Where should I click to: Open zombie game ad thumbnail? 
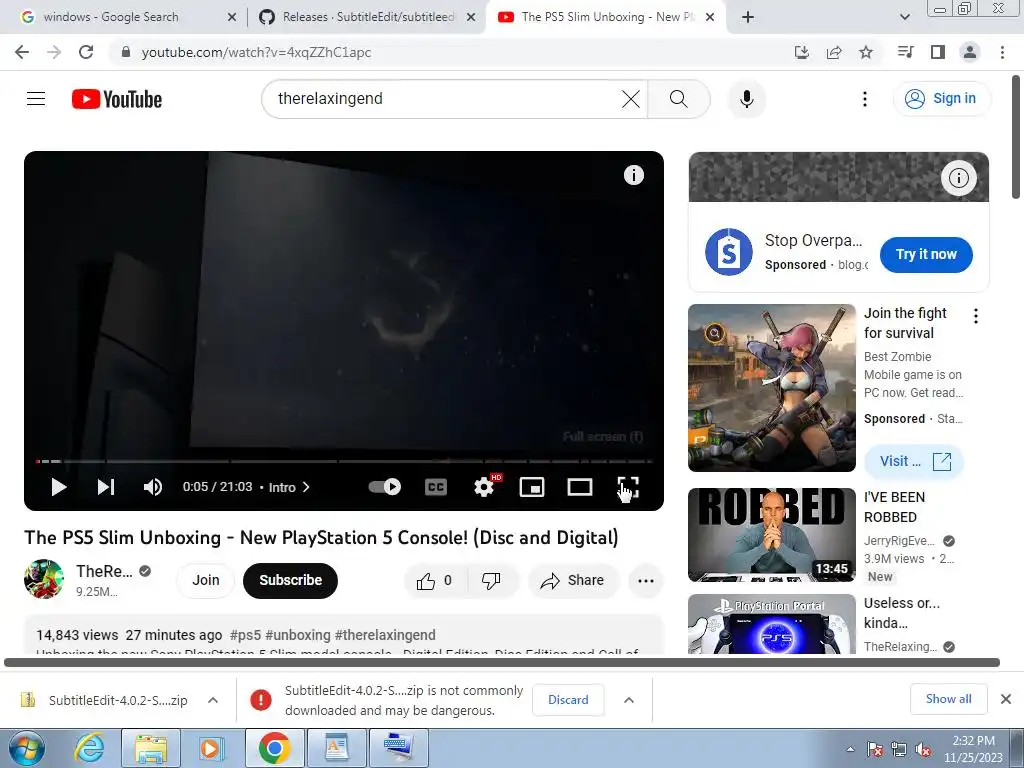(x=772, y=388)
